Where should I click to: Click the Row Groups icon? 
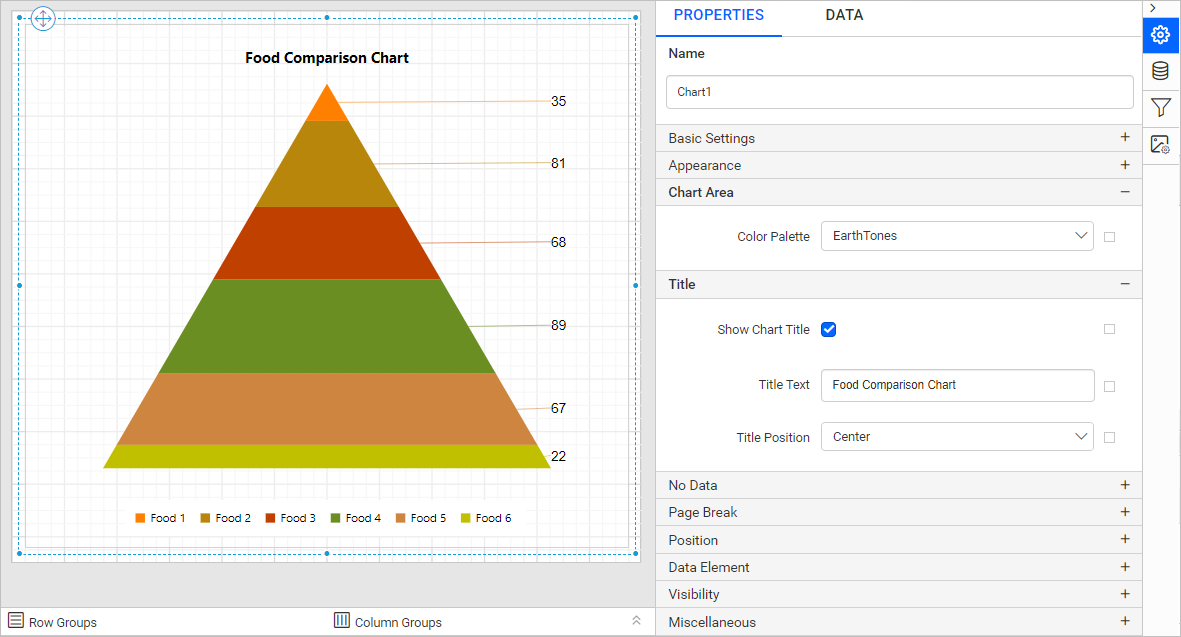tap(16, 620)
